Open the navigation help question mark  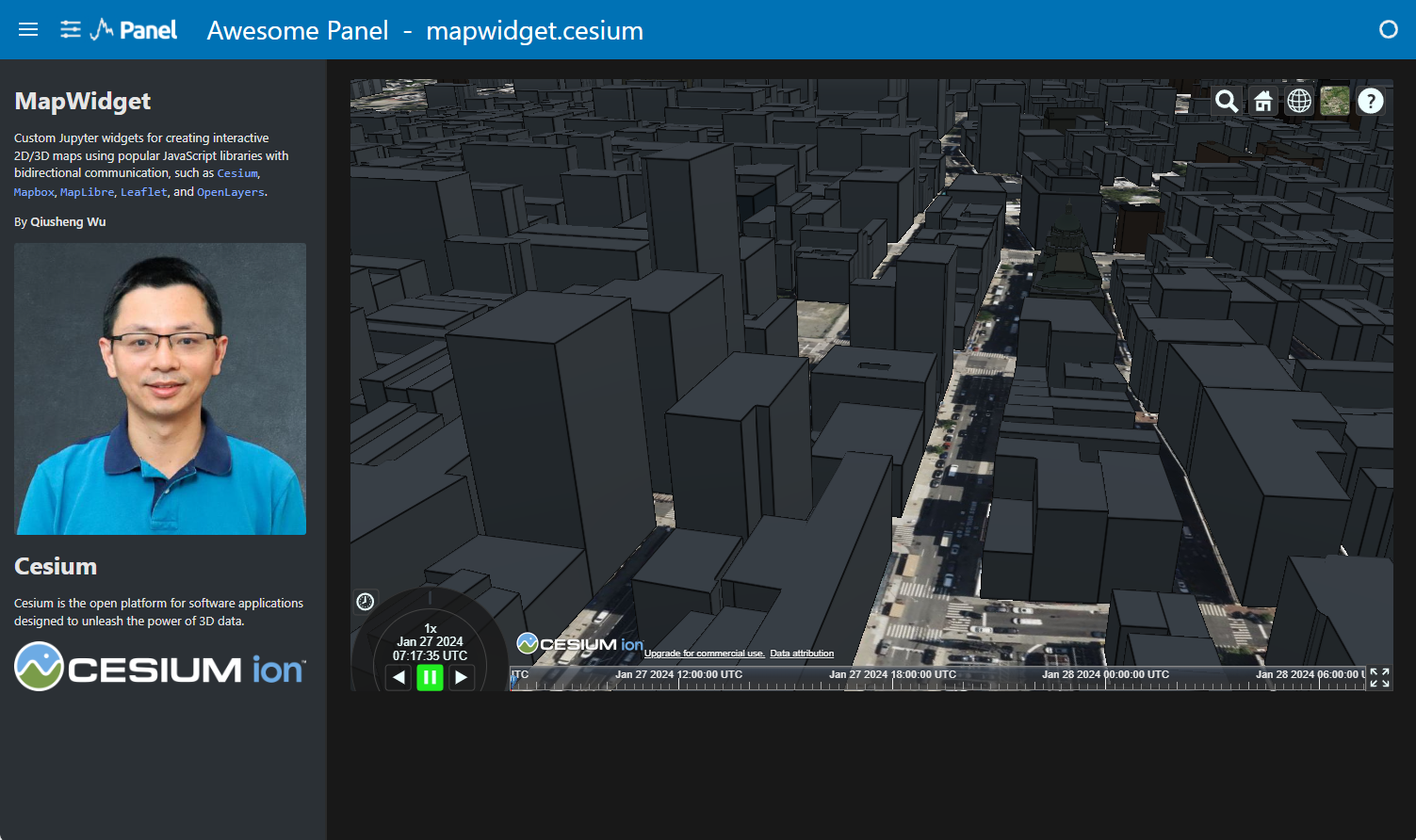tap(1371, 101)
